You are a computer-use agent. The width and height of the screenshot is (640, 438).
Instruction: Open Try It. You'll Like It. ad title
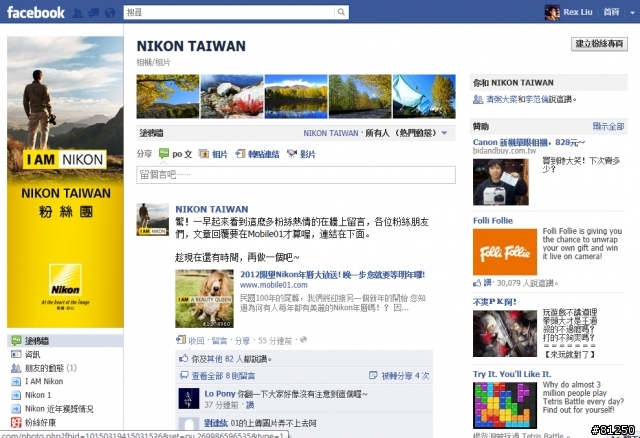coord(512,374)
